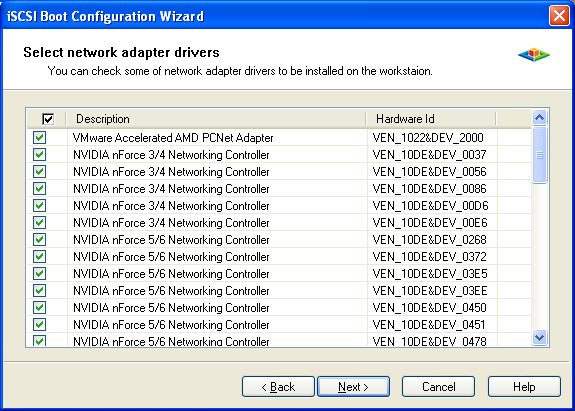Viewport: 575px width, 411px height.
Task: Sort list by the Description column header
Action: 216,119
